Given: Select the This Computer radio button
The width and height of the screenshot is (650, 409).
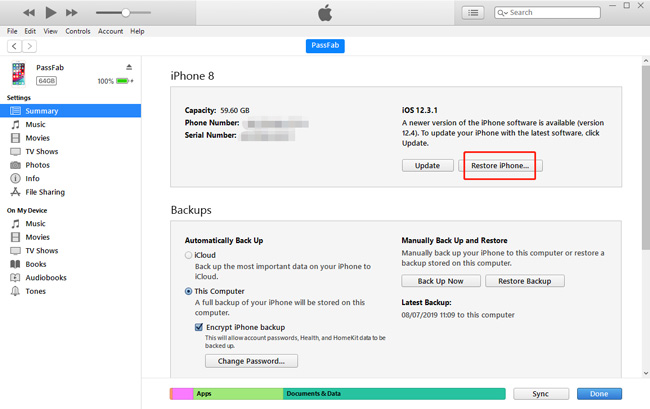Looking at the screenshot, I should pos(188,291).
